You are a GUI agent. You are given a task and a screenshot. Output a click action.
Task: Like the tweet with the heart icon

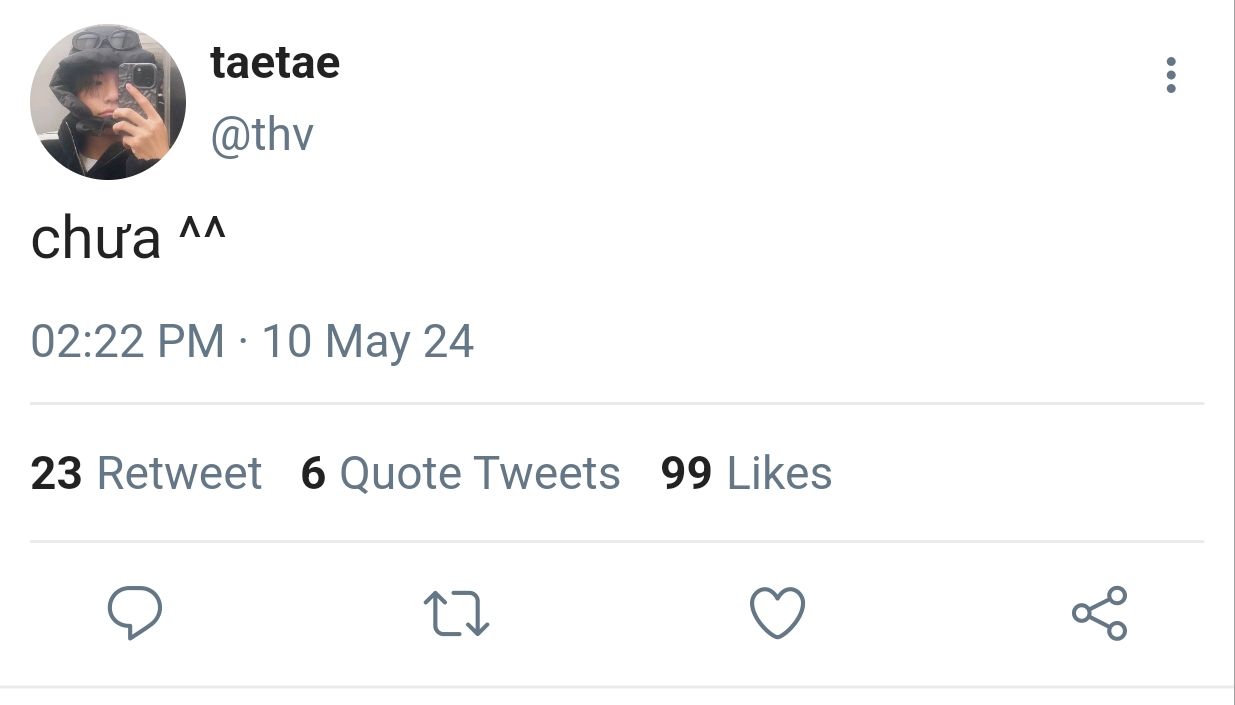777,613
